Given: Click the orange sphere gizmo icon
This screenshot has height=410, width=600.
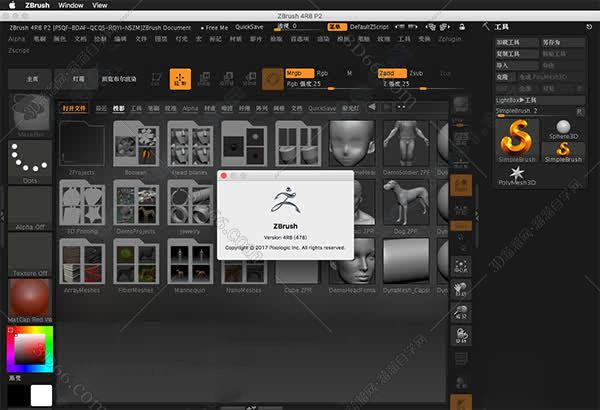Looking at the screenshot, I should click(x=273, y=79).
